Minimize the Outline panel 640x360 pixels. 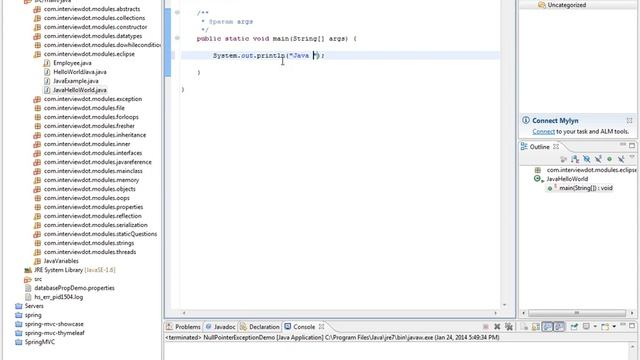point(623,144)
